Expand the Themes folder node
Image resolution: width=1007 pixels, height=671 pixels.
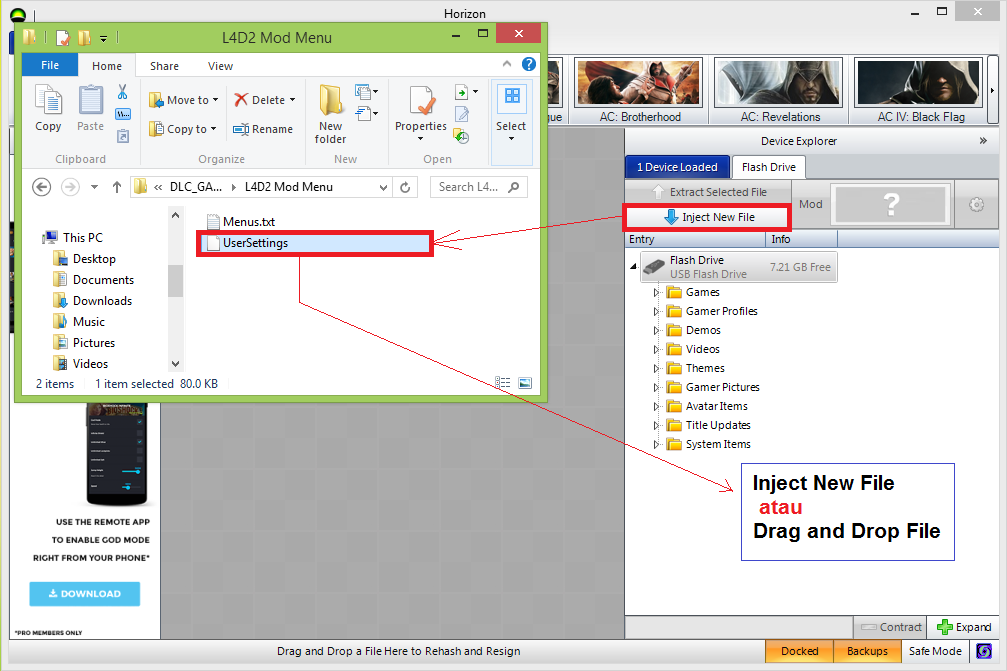[656, 369]
